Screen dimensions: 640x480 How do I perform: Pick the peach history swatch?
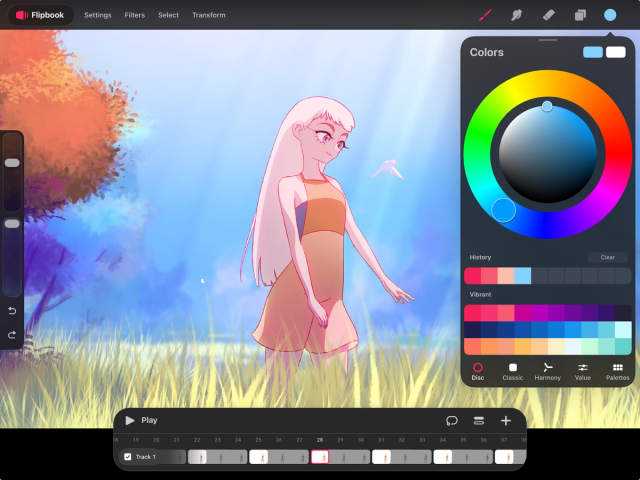(x=506, y=276)
